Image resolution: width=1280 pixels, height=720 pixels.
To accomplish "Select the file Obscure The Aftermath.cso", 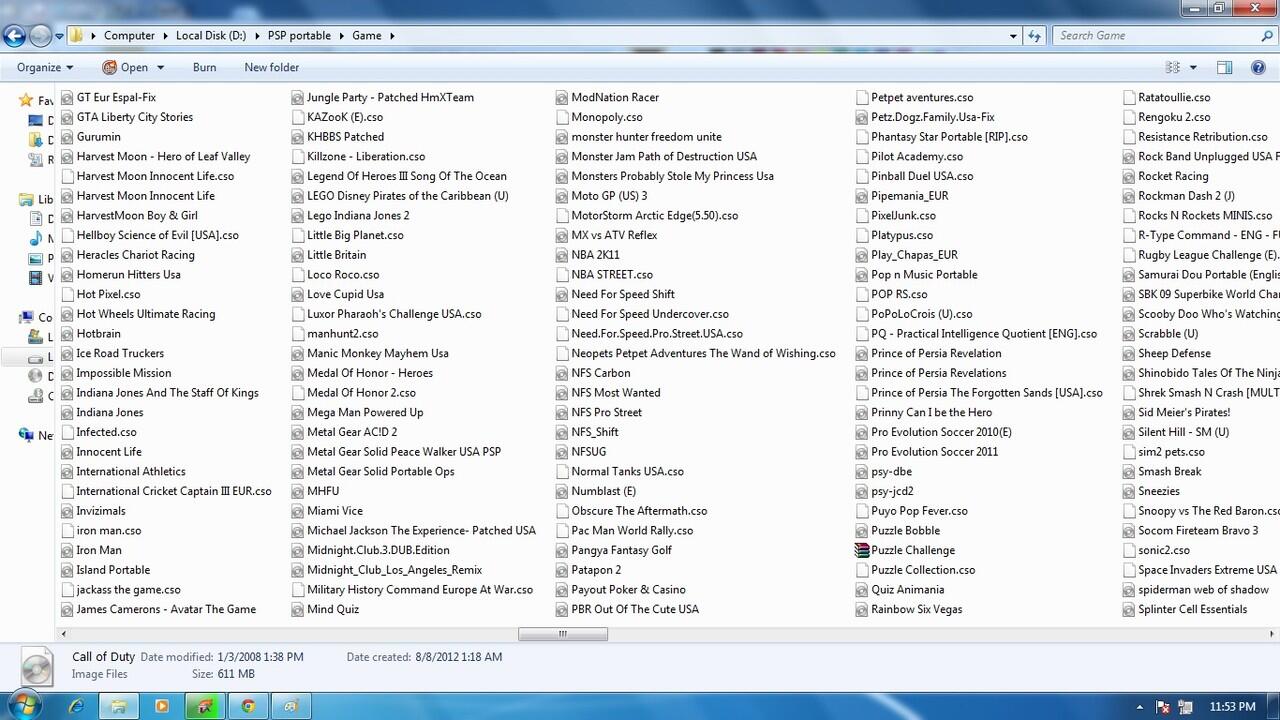I will [639, 511].
